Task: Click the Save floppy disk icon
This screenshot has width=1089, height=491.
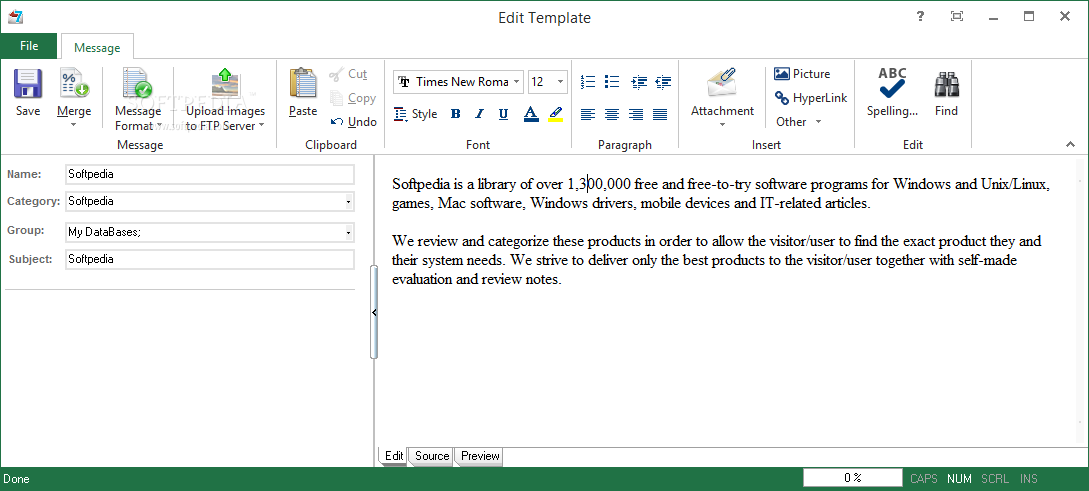Action: pos(28,83)
